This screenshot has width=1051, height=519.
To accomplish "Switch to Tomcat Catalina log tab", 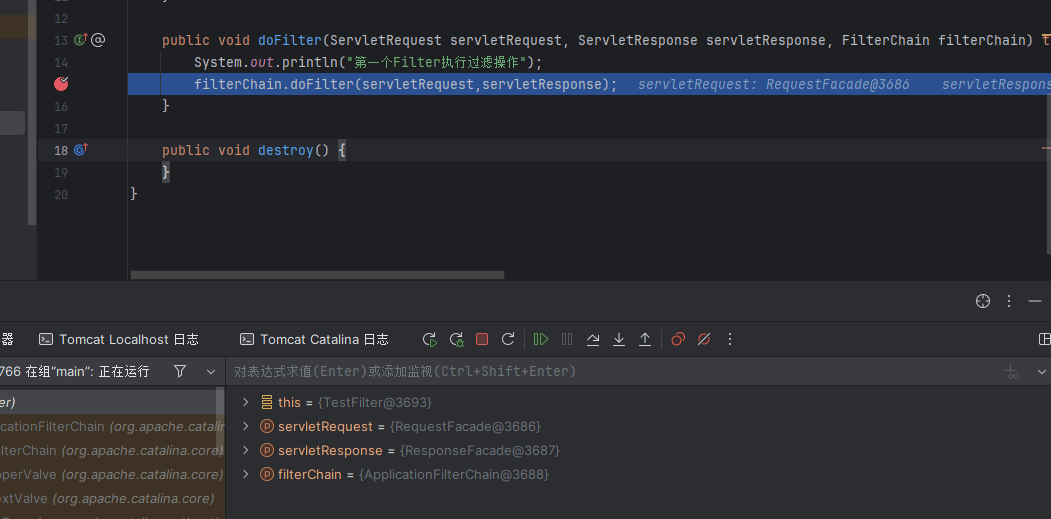I will click(x=314, y=340).
